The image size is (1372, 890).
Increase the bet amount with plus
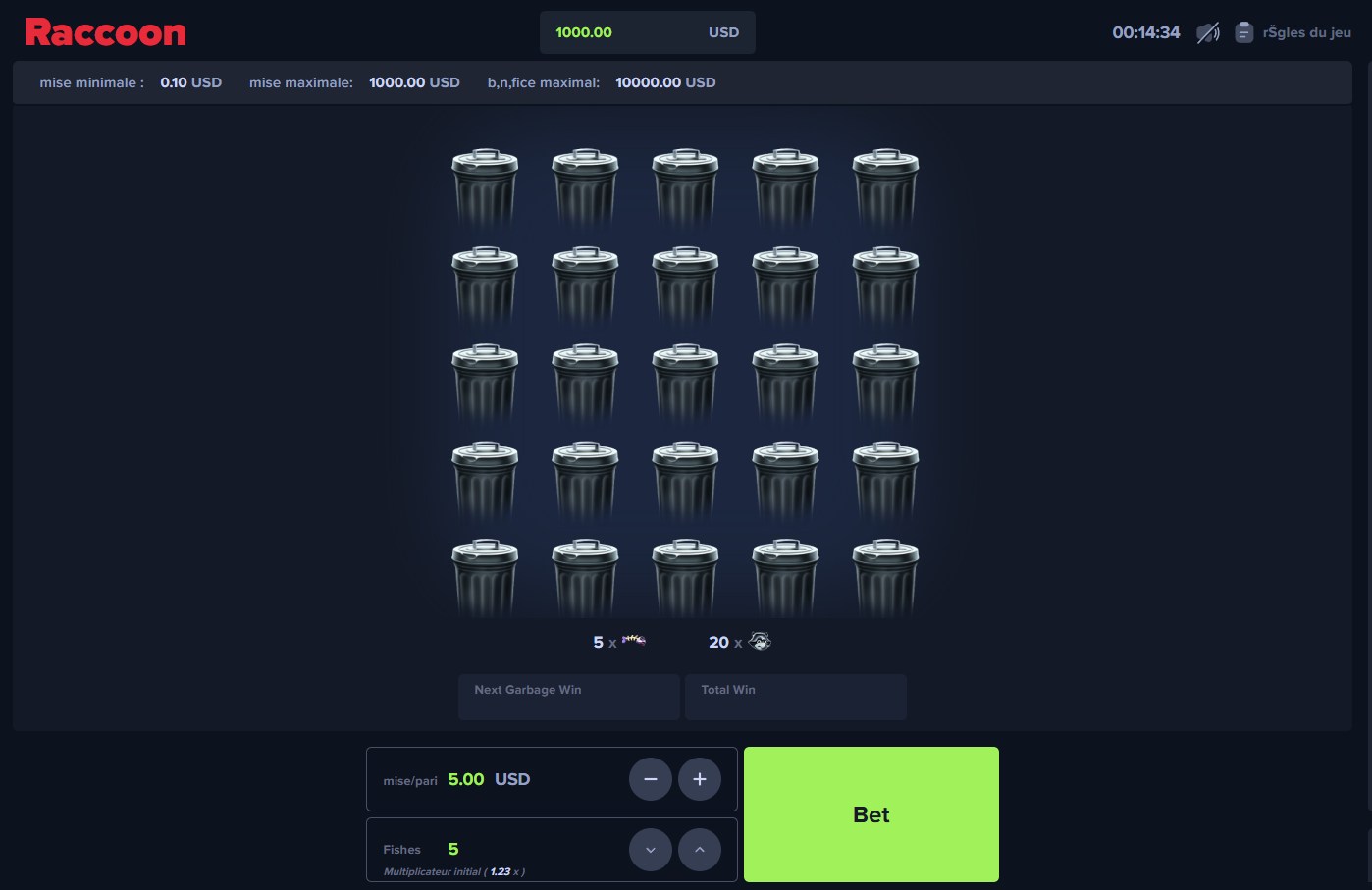699,779
